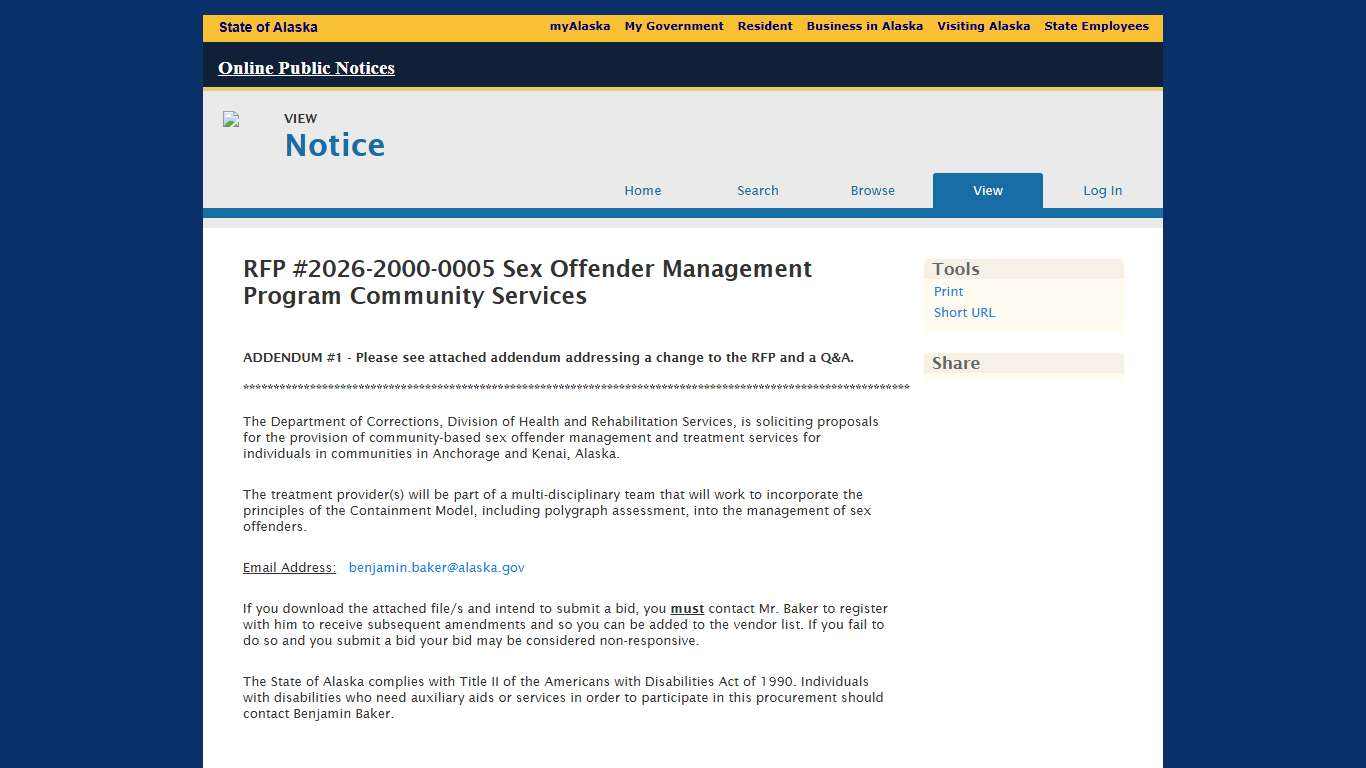Open the My Government menu item

click(674, 26)
